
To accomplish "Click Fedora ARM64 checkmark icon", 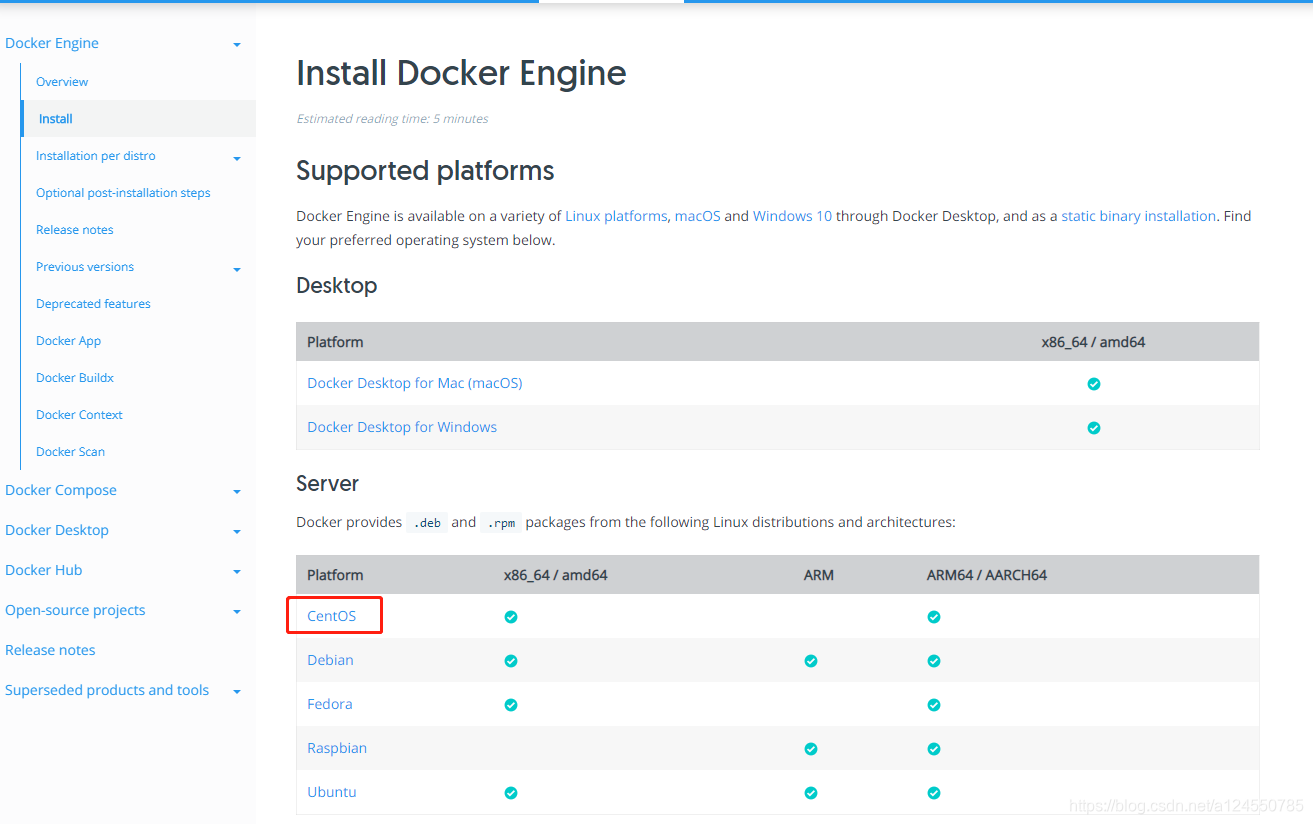I will click(x=934, y=705).
